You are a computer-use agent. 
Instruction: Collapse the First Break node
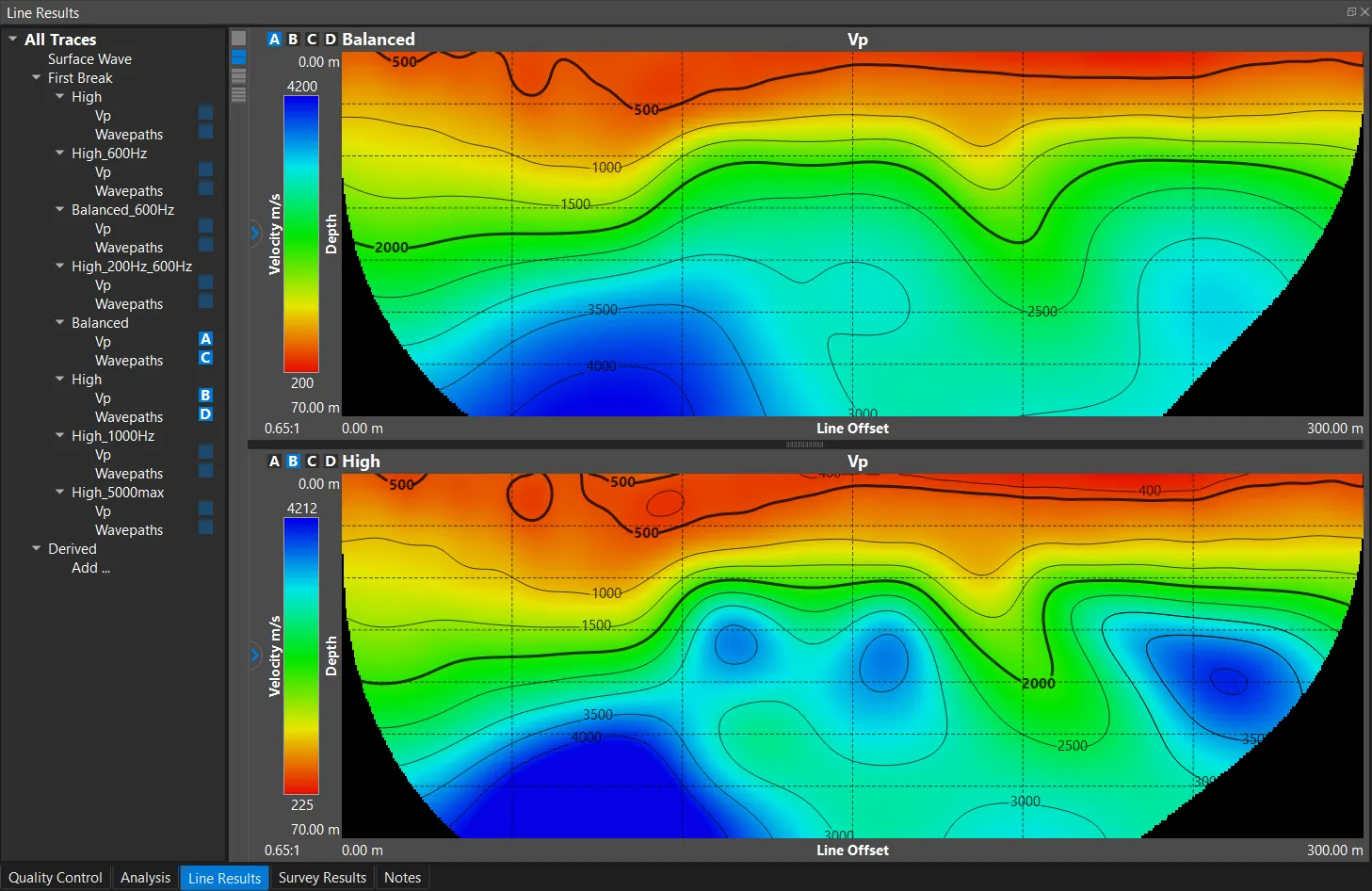click(x=37, y=77)
